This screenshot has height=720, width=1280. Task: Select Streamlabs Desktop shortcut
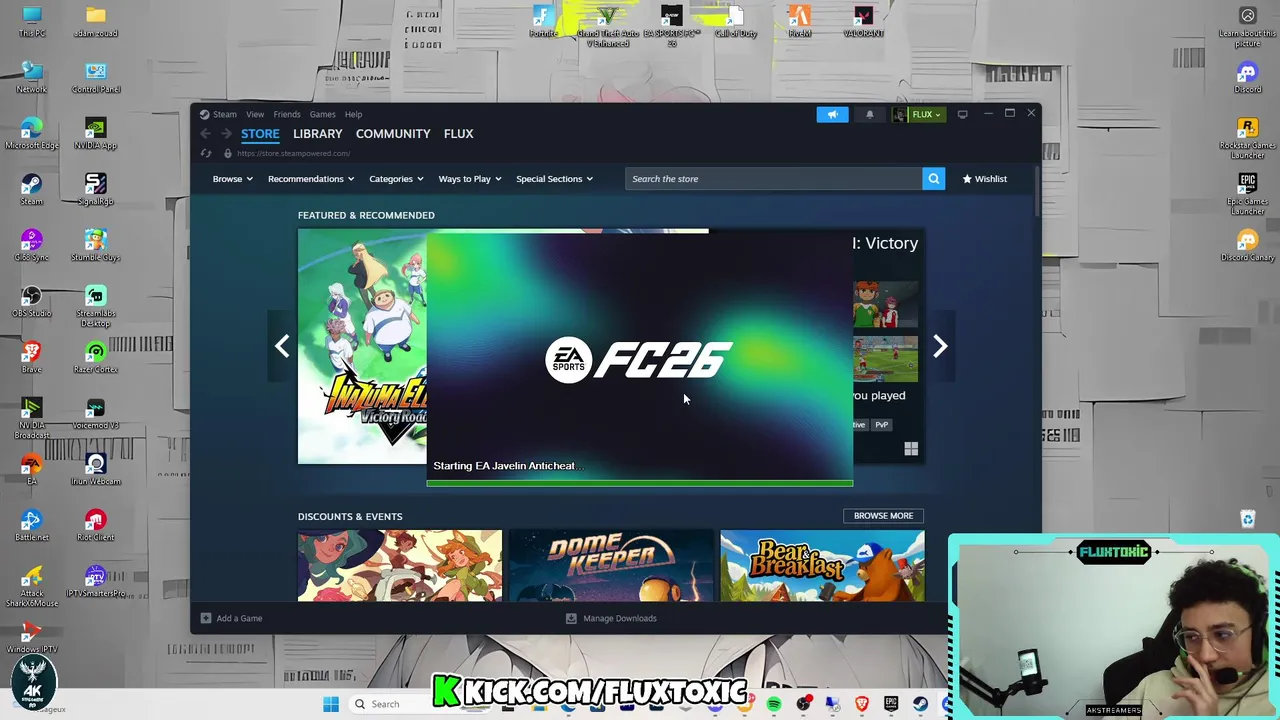pos(95,306)
